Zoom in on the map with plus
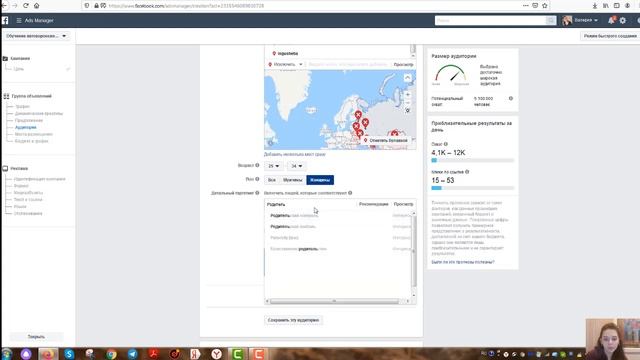Image resolution: width=640 pixels, height=360 pixels. [407, 95]
